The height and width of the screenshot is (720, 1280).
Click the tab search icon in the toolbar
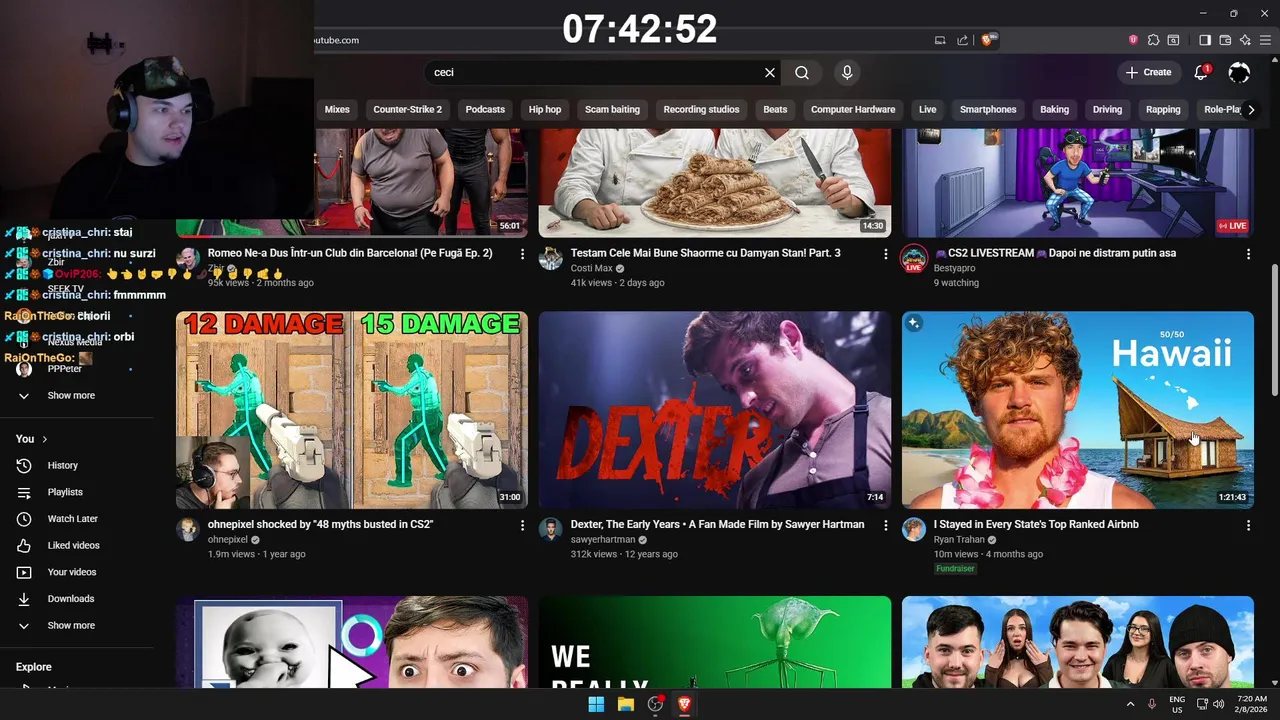click(1173, 40)
